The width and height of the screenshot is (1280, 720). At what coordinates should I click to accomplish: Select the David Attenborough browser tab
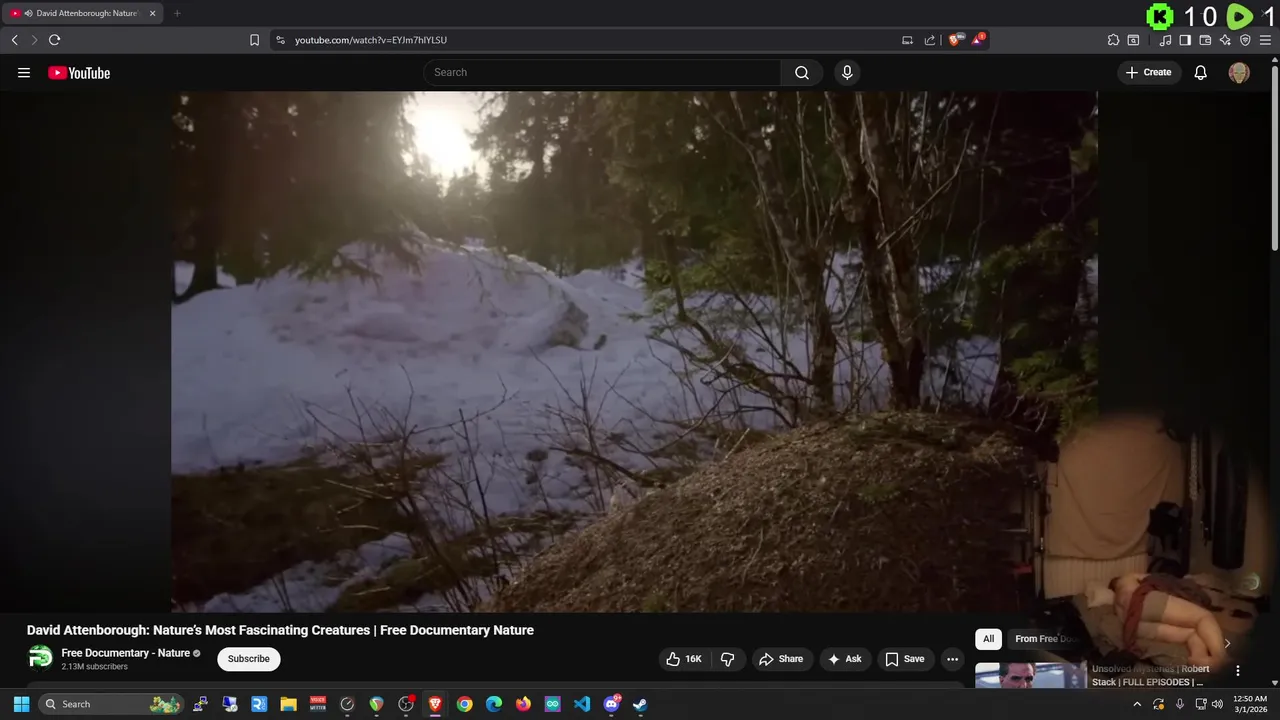(x=83, y=13)
